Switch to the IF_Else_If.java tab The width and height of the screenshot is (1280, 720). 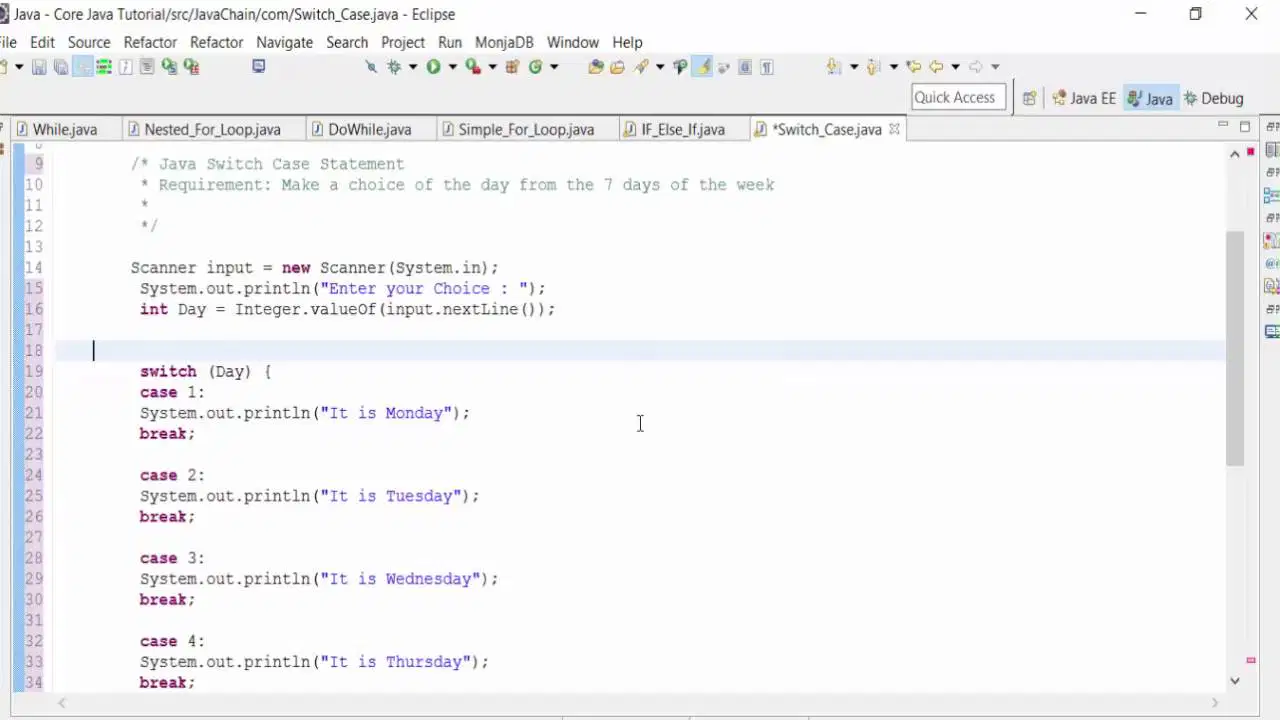click(682, 129)
